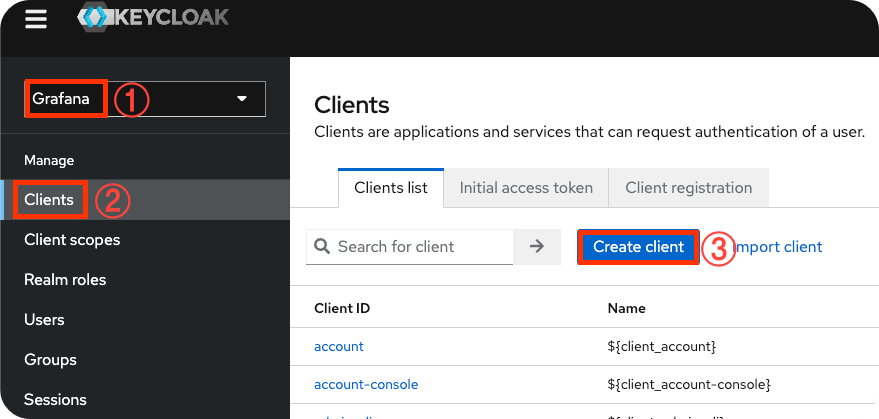Click the Name column header
Image resolution: width=879 pixels, height=419 pixels.
(626, 308)
